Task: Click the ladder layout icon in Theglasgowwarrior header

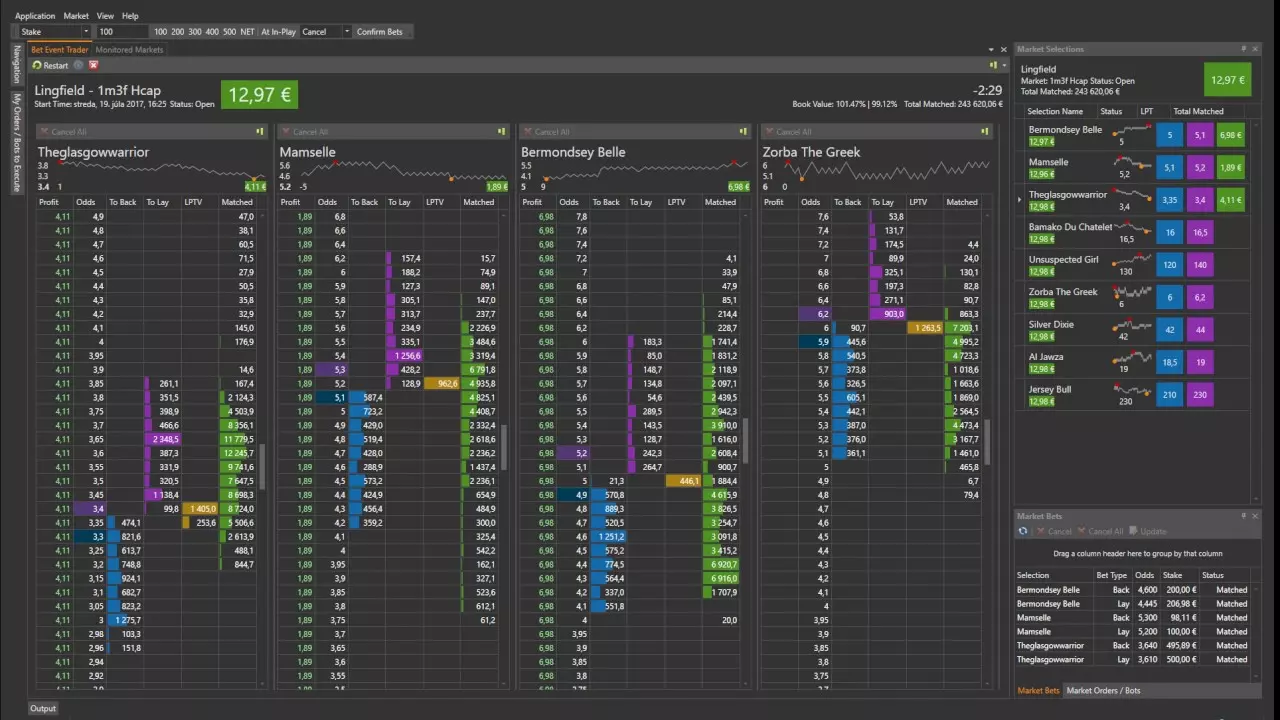Action: click(x=259, y=131)
